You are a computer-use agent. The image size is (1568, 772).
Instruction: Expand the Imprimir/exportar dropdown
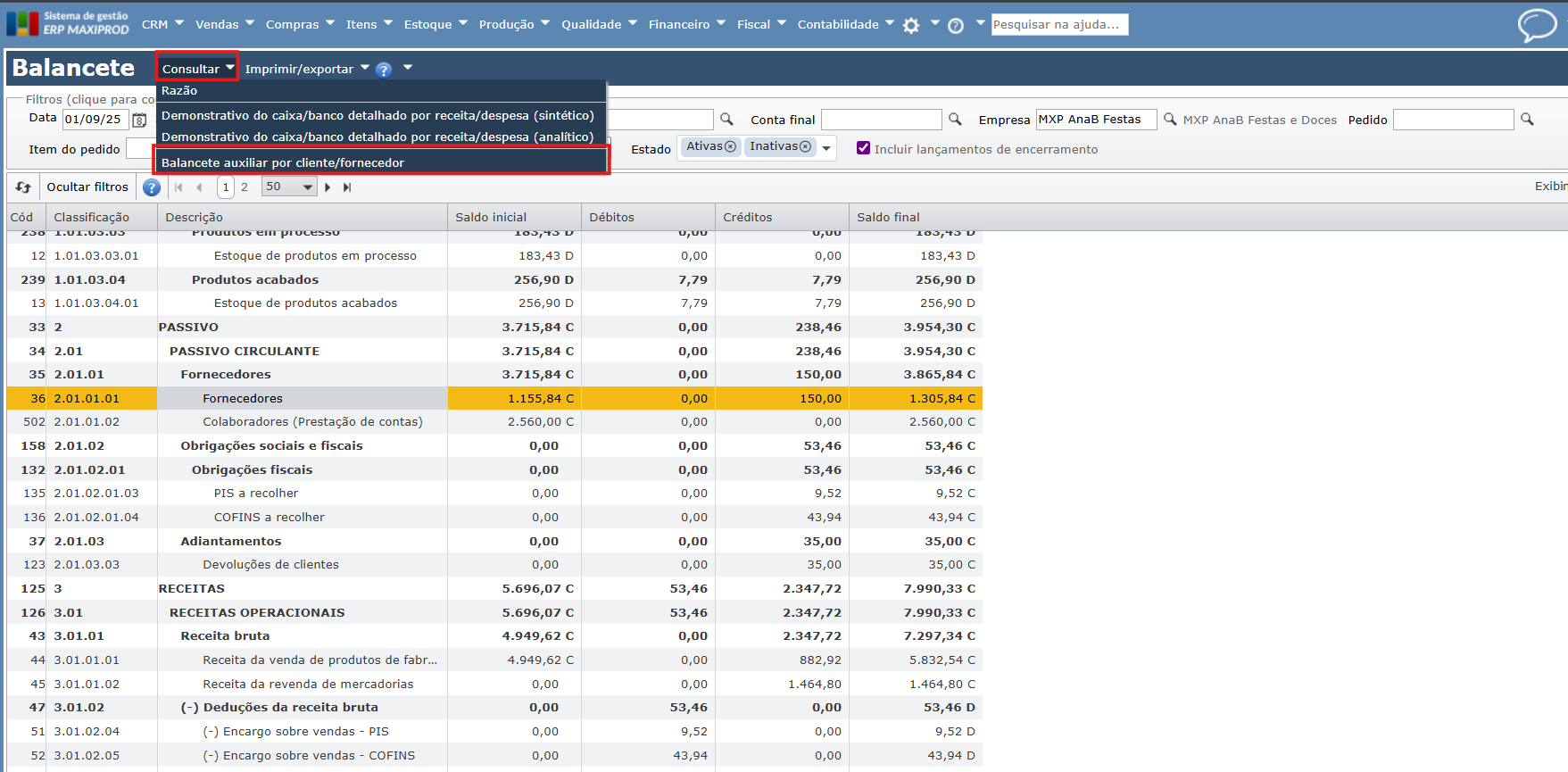(x=306, y=69)
